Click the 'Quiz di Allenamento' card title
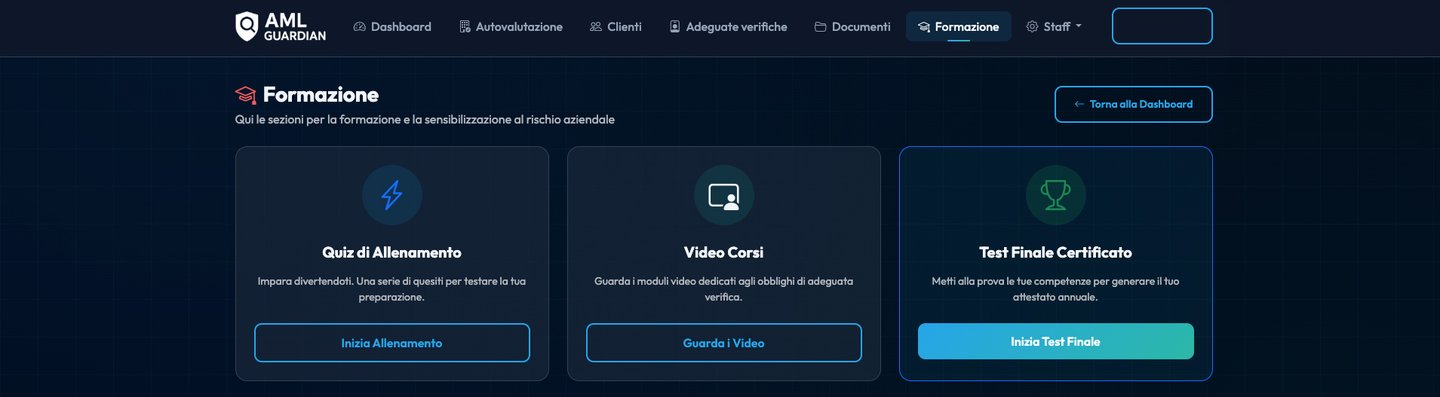 pos(392,252)
